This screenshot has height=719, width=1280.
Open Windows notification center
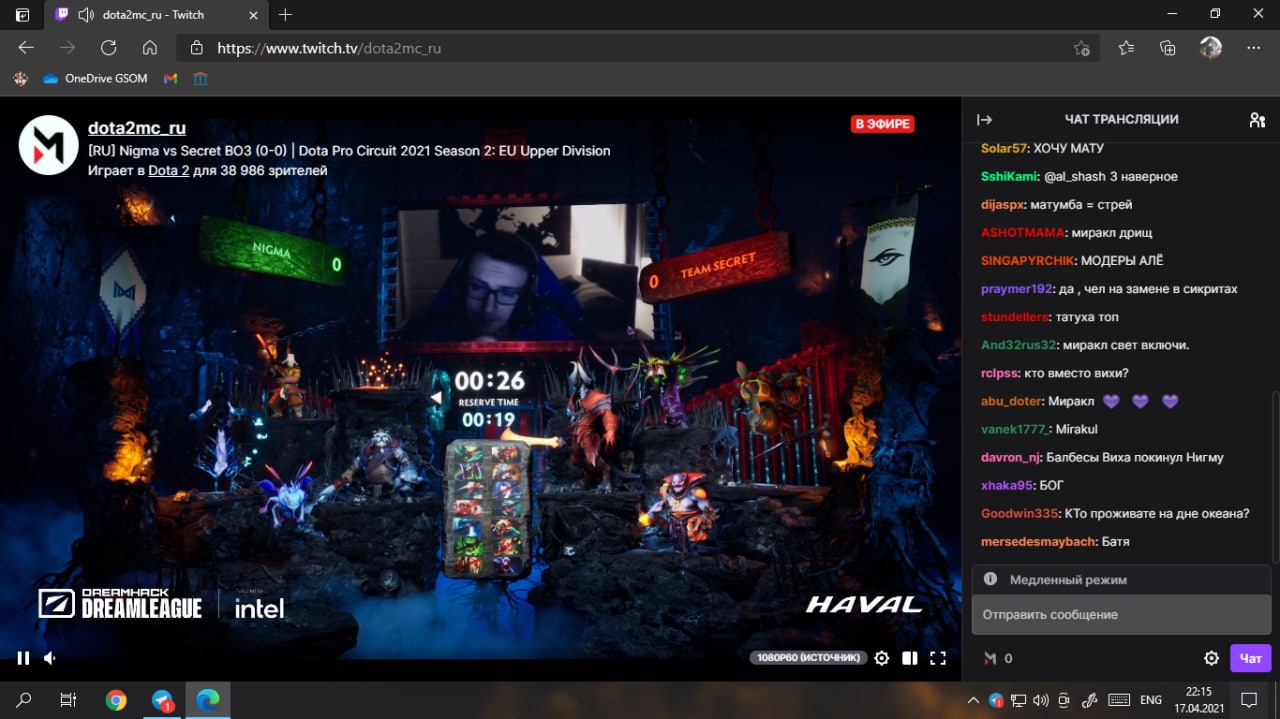point(1249,700)
